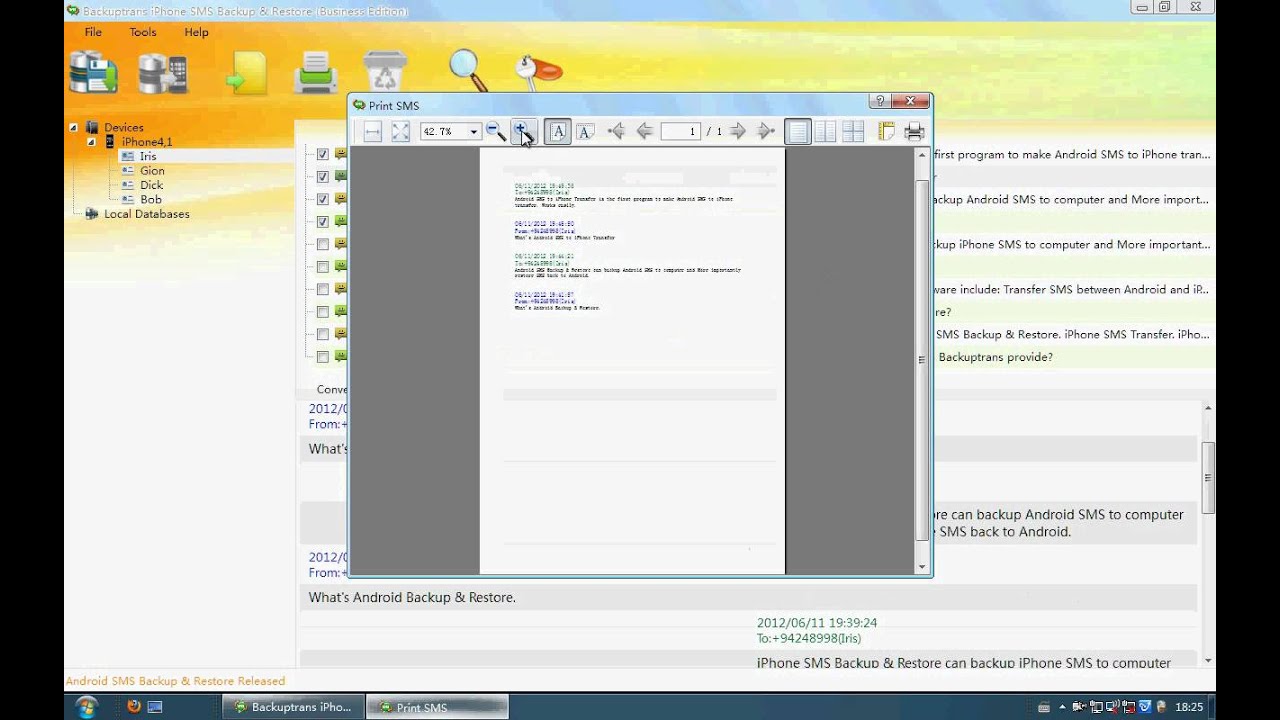Select two-page view layout
The height and width of the screenshot is (720, 1280).
825,132
